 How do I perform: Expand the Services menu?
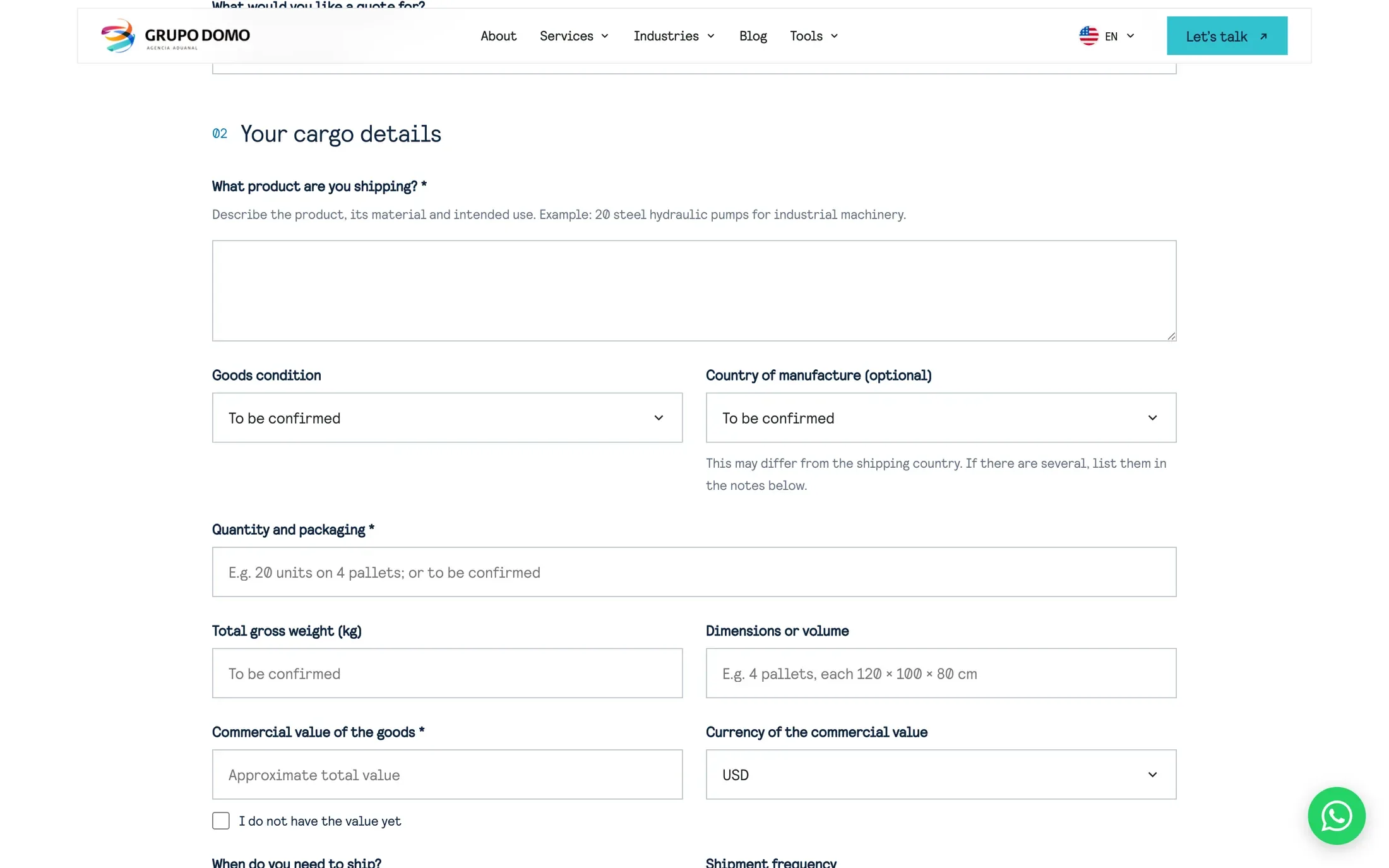pyautogui.click(x=574, y=36)
